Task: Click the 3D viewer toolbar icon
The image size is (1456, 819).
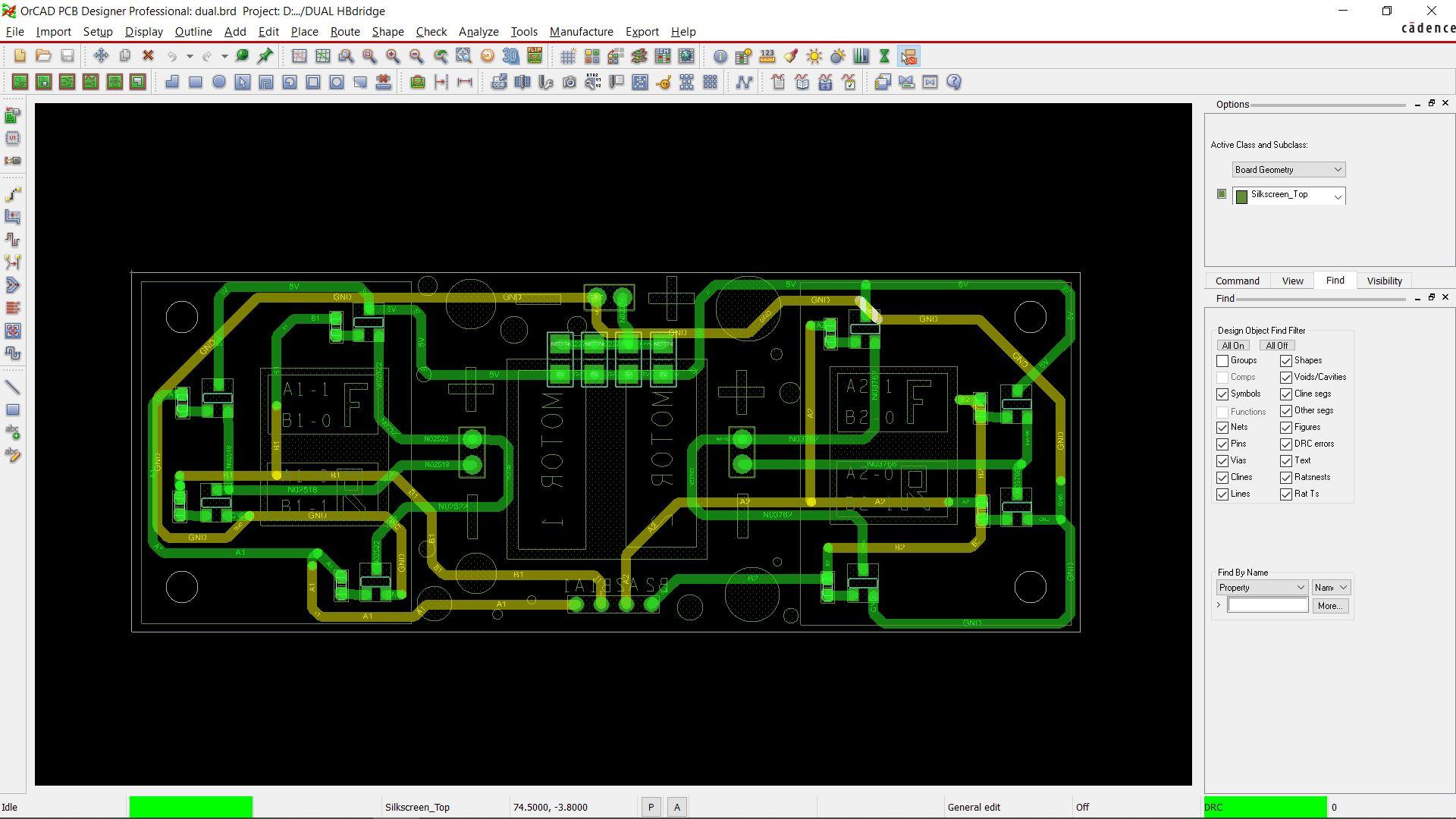Action: point(510,56)
